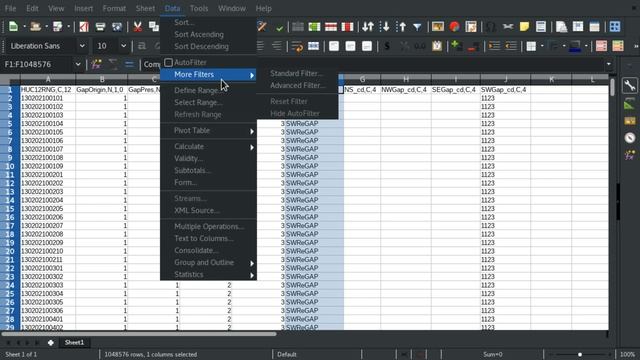Click the Format as Date icon
The image size is (640, 360).
437,46
